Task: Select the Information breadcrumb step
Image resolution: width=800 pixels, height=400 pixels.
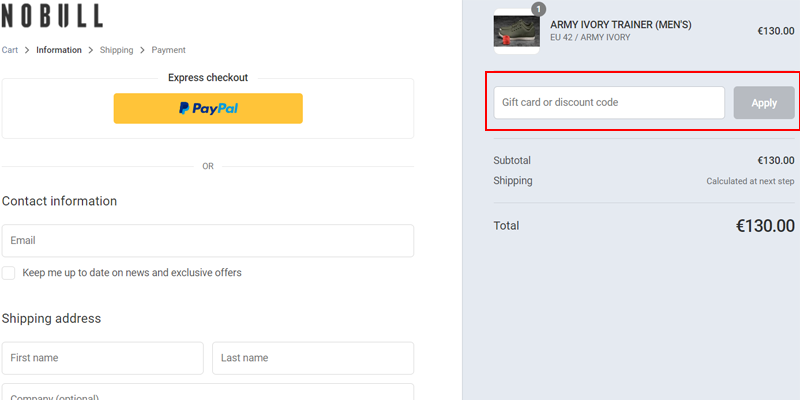Action: point(59,50)
